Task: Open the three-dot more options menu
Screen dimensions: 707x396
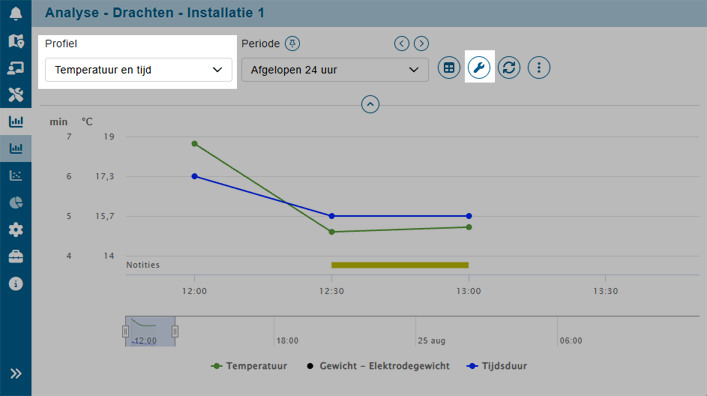Action: coord(539,68)
